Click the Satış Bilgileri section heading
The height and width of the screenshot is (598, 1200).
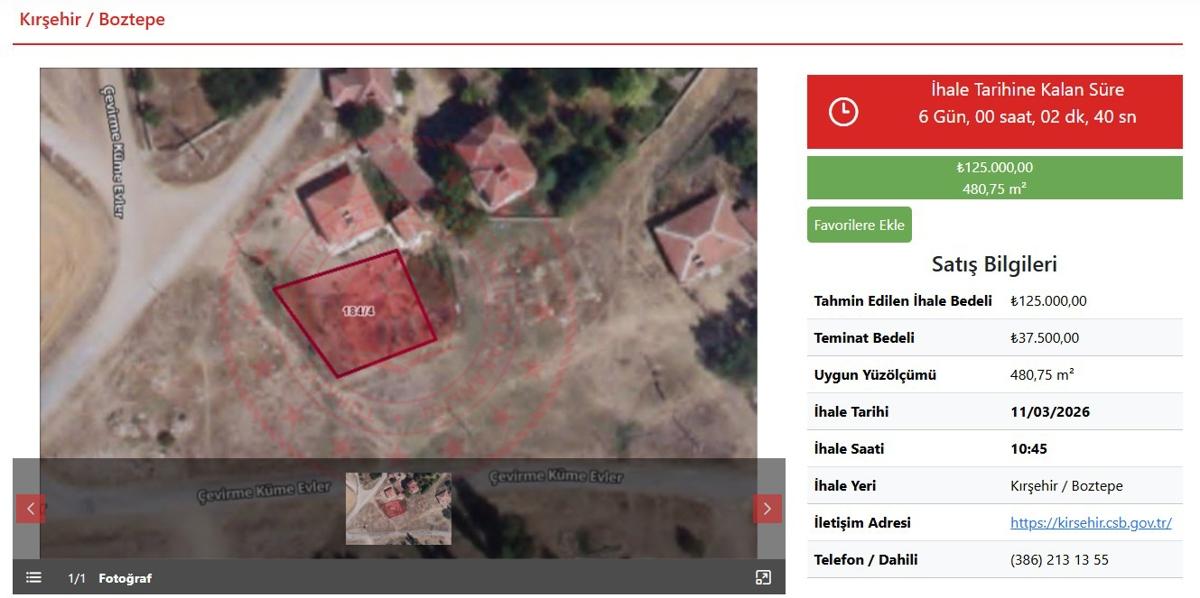click(x=994, y=264)
